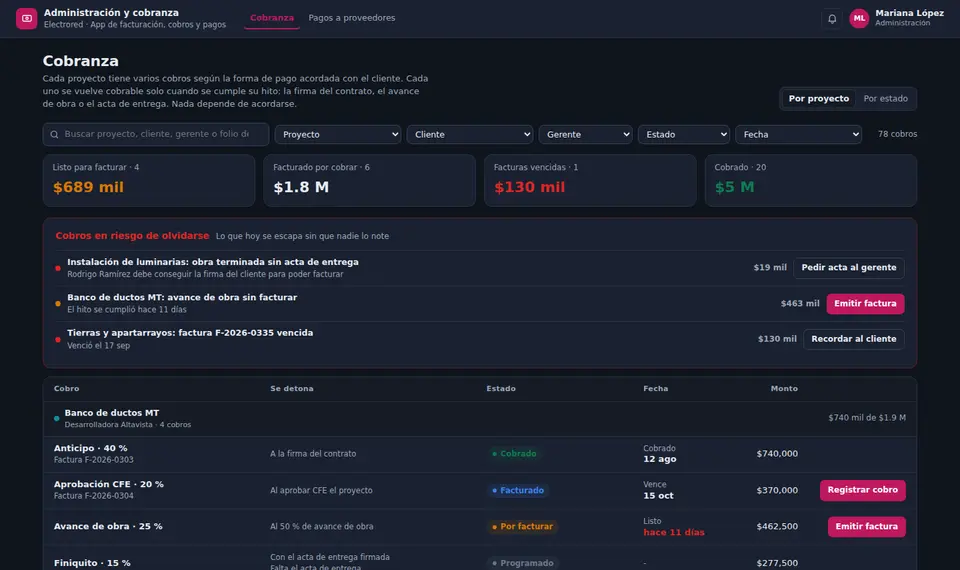Click the Electrored app logo icon
Viewport: 960px width, 570px height.
tap(26, 18)
